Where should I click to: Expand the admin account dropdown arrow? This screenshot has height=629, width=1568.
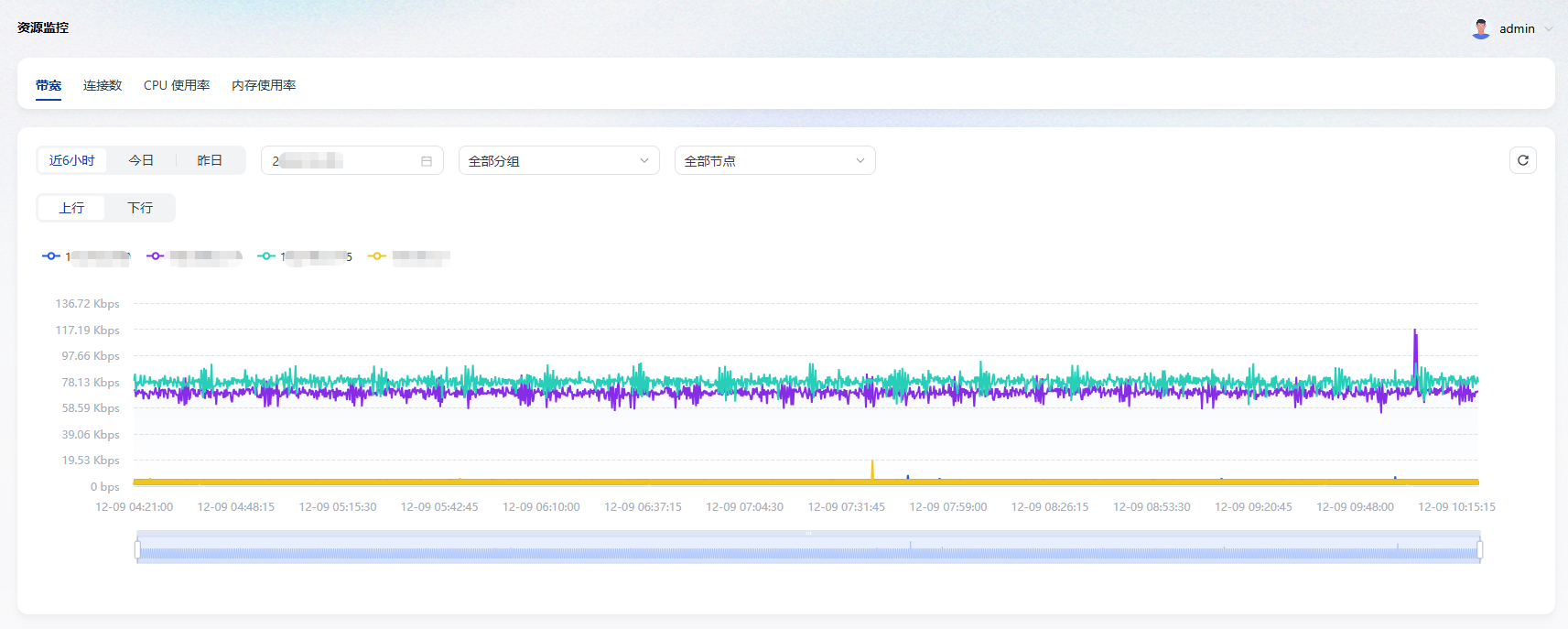coord(1549,28)
